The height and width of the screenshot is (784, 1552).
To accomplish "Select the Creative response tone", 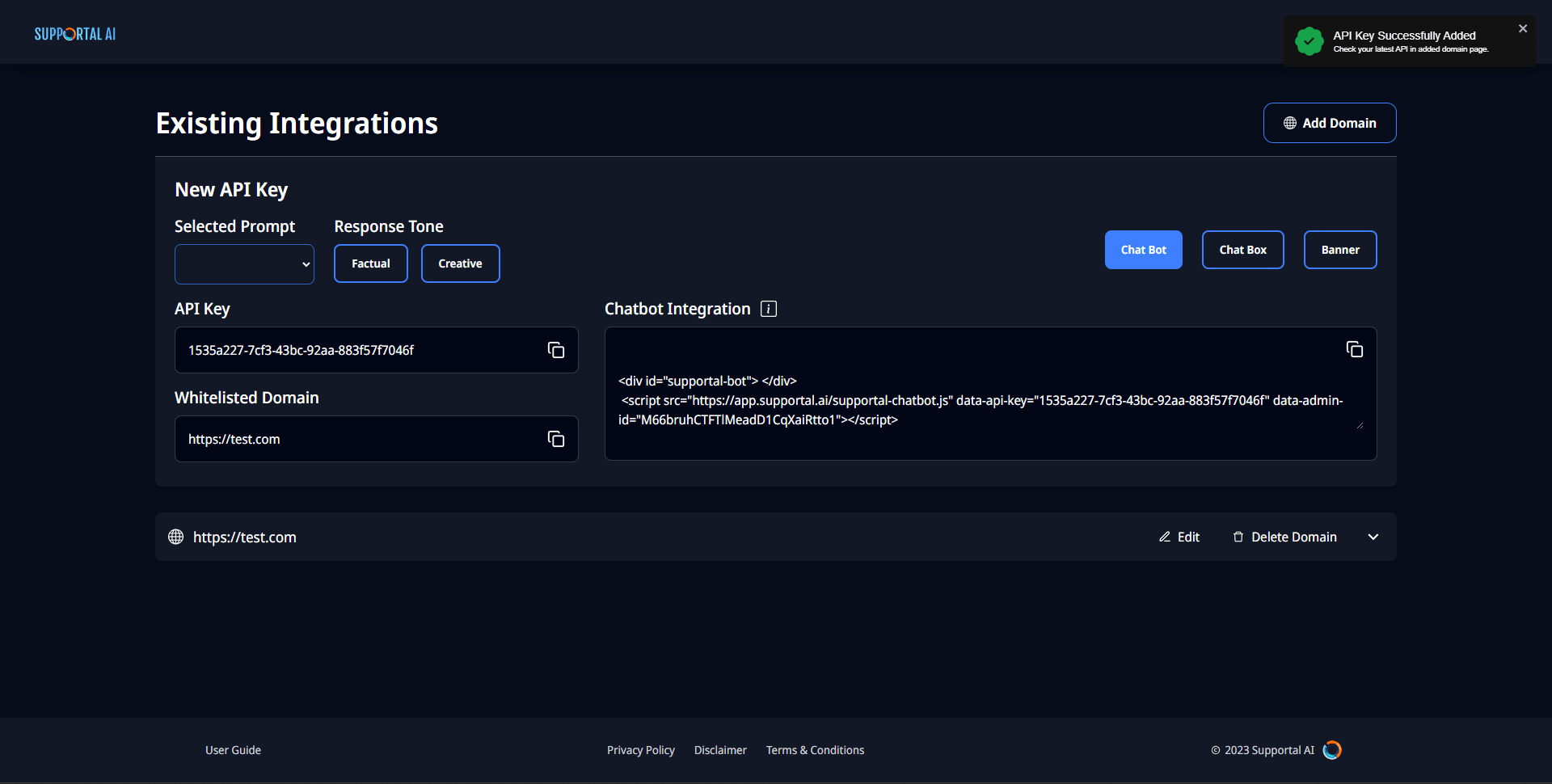I will (461, 263).
